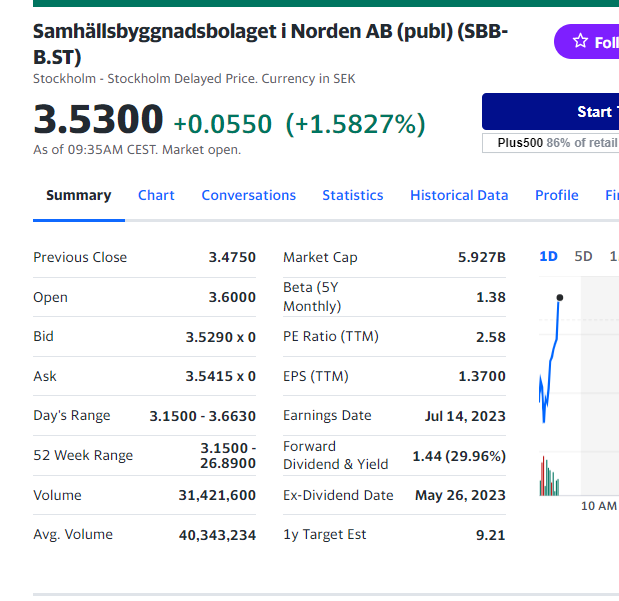Switch chart range to 5D
619x601 pixels.
583,256
